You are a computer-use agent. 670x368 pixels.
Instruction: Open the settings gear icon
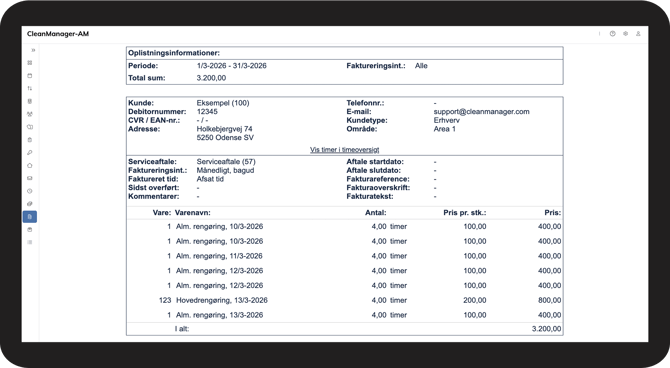click(625, 34)
